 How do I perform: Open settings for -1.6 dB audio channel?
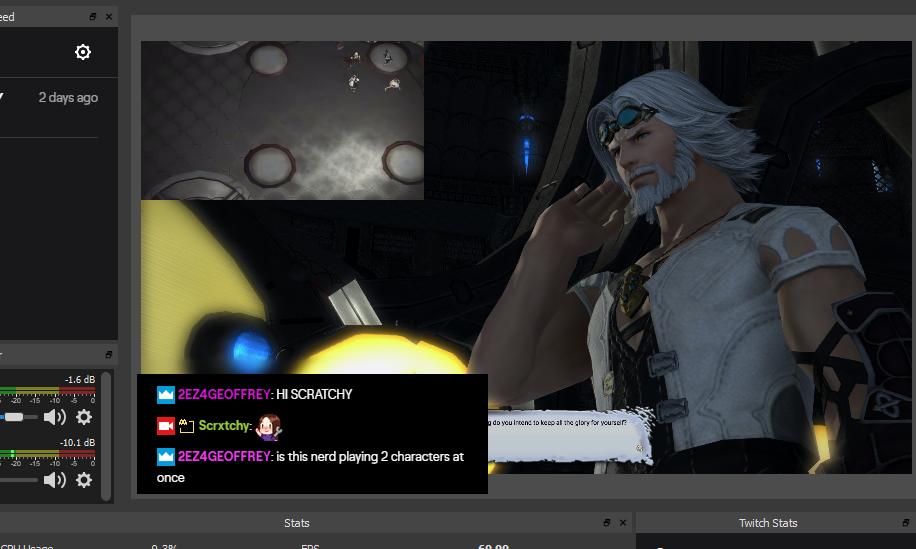tap(84, 417)
